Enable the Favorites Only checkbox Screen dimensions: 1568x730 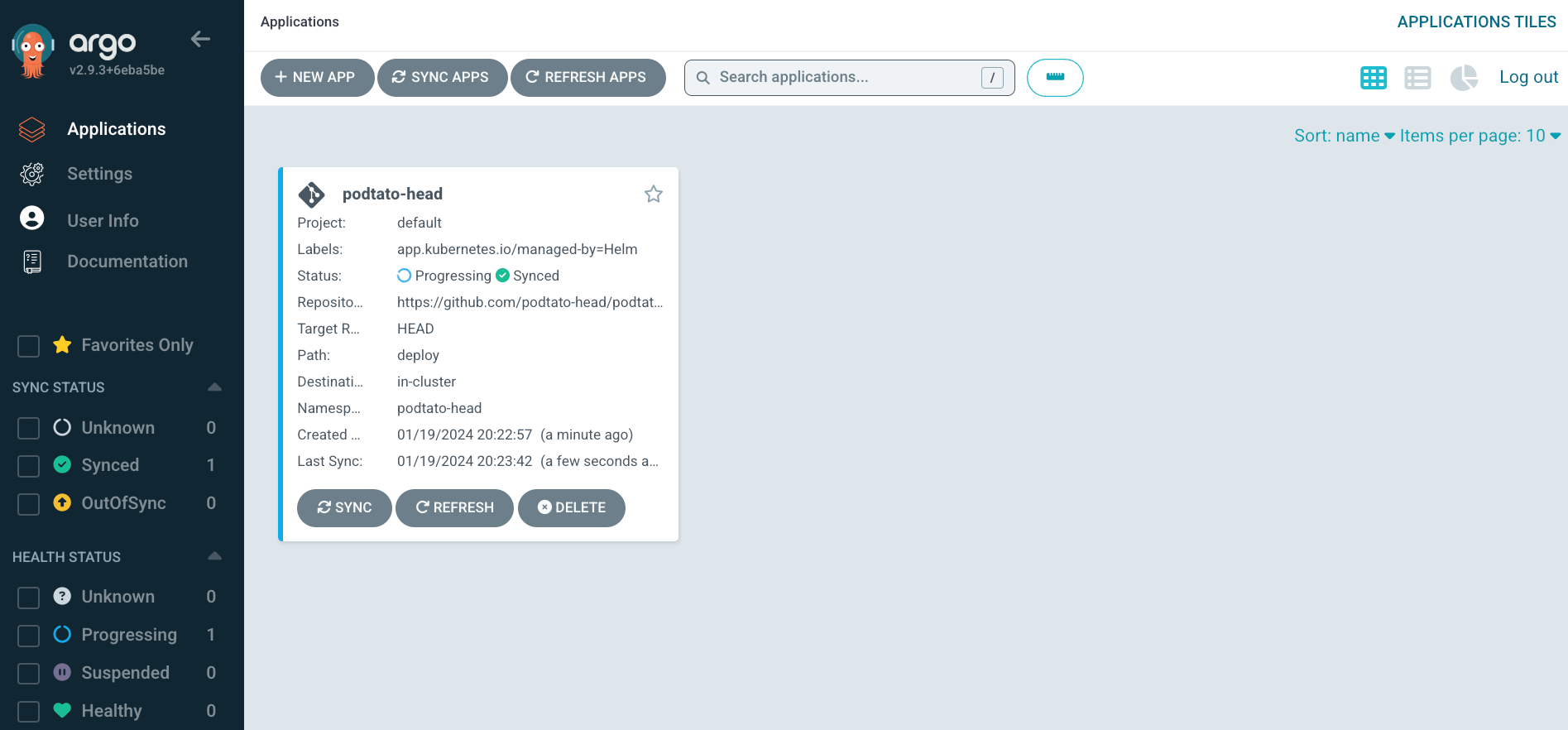[x=29, y=346]
